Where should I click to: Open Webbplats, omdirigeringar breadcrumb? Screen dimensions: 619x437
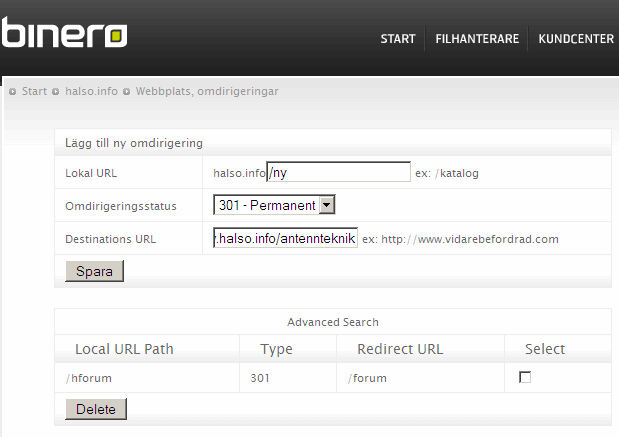[x=207, y=91]
